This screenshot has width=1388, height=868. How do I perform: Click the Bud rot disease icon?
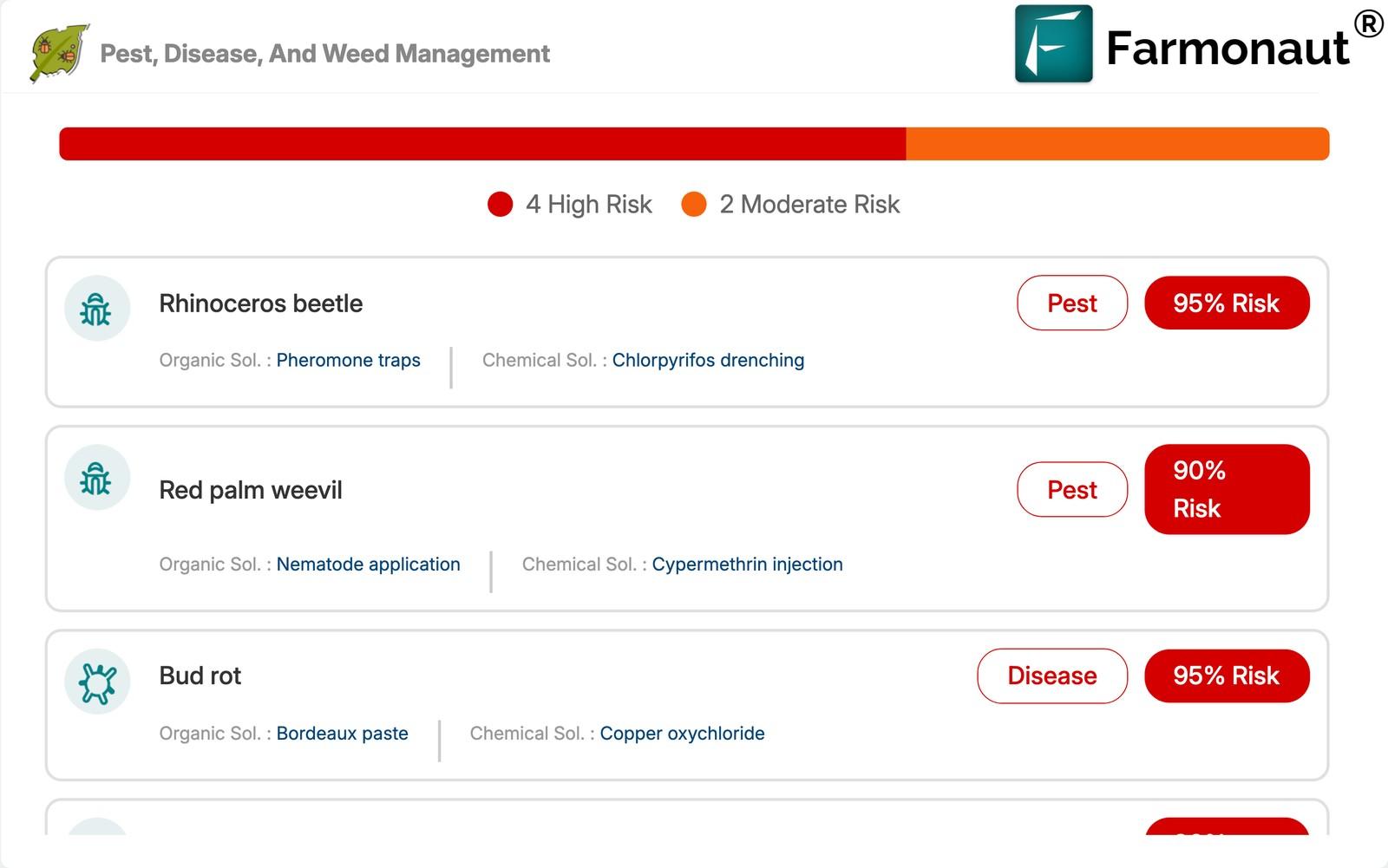(x=97, y=682)
